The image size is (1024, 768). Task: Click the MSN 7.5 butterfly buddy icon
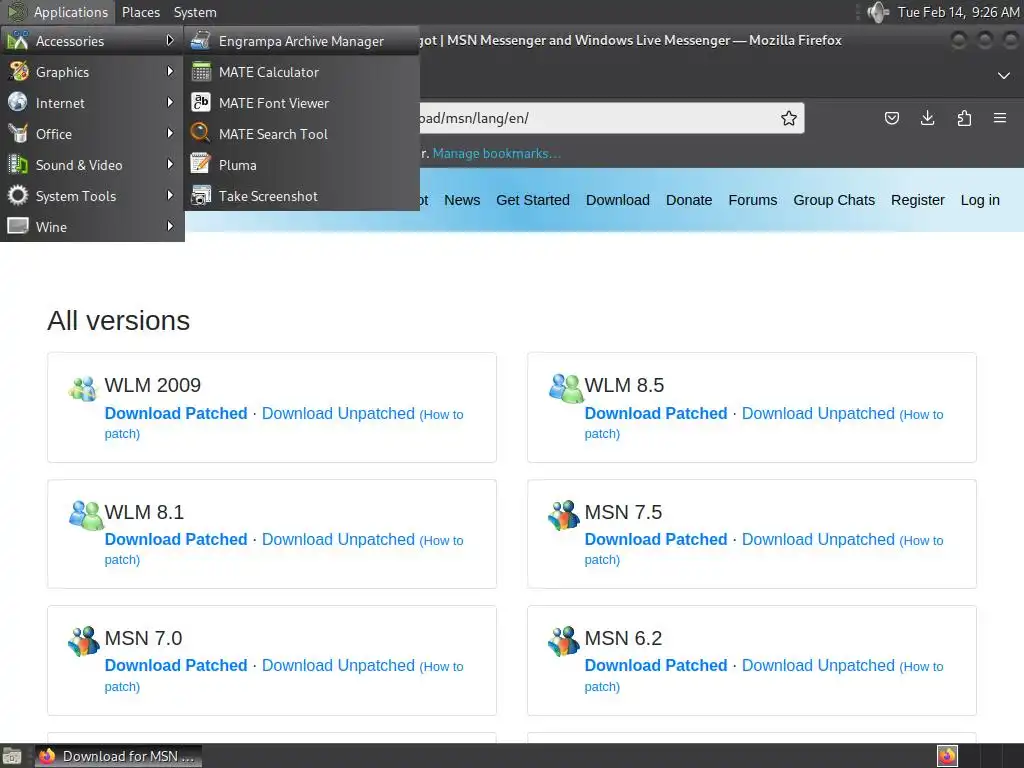tap(564, 515)
